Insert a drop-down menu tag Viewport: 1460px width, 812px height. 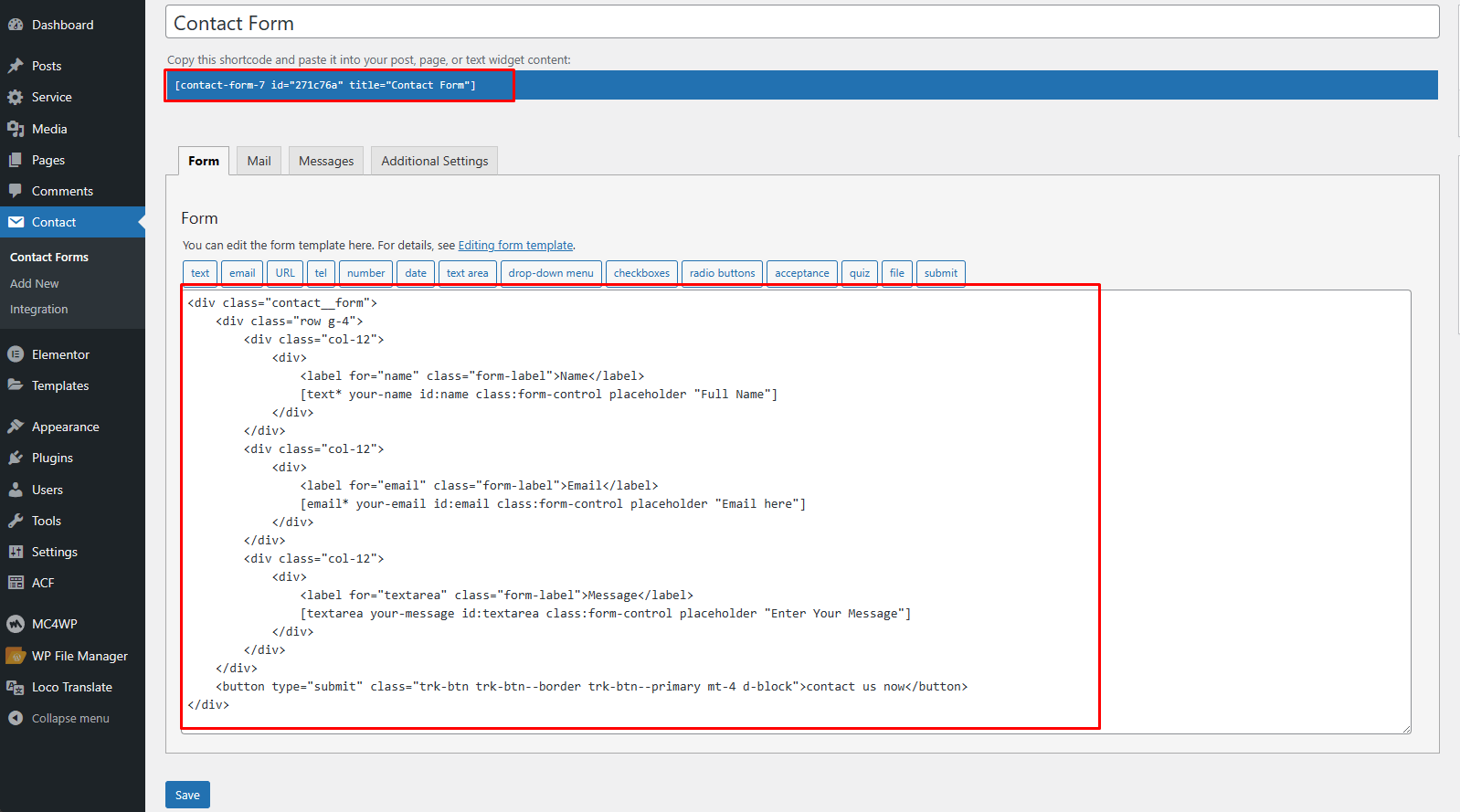pyautogui.click(x=551, y=273)
